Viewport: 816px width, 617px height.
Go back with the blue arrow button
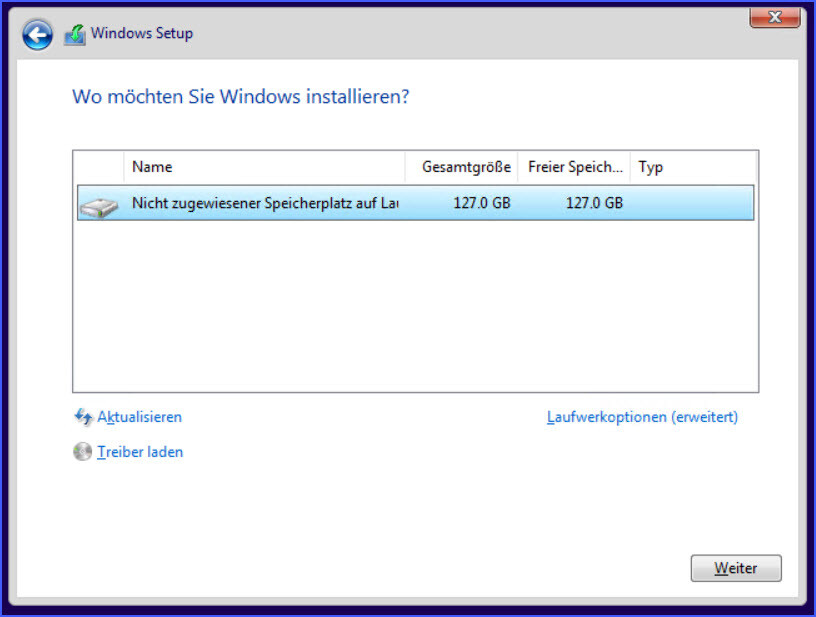pos(37,35)
